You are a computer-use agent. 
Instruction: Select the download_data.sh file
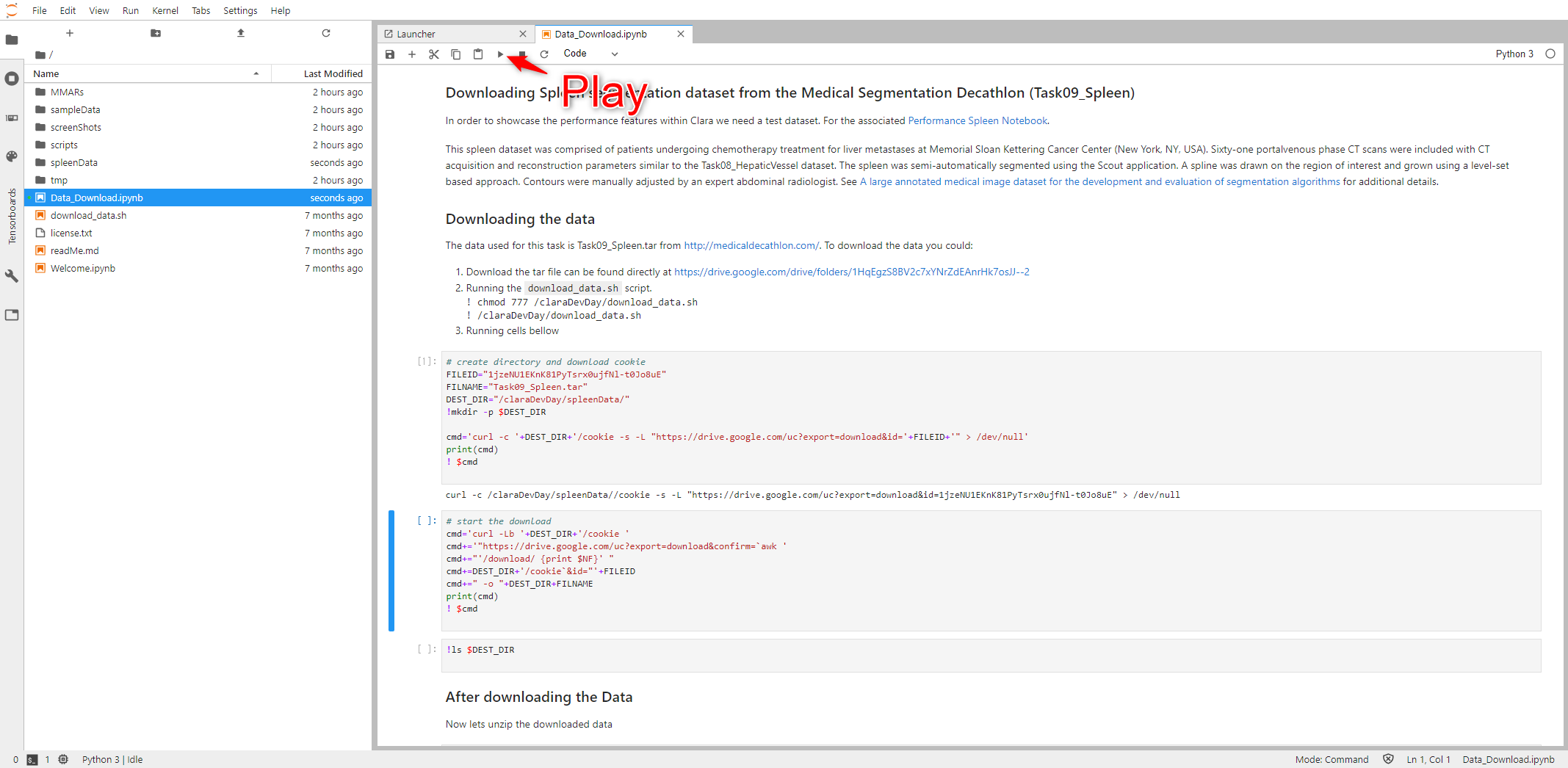tap(198, 215)
